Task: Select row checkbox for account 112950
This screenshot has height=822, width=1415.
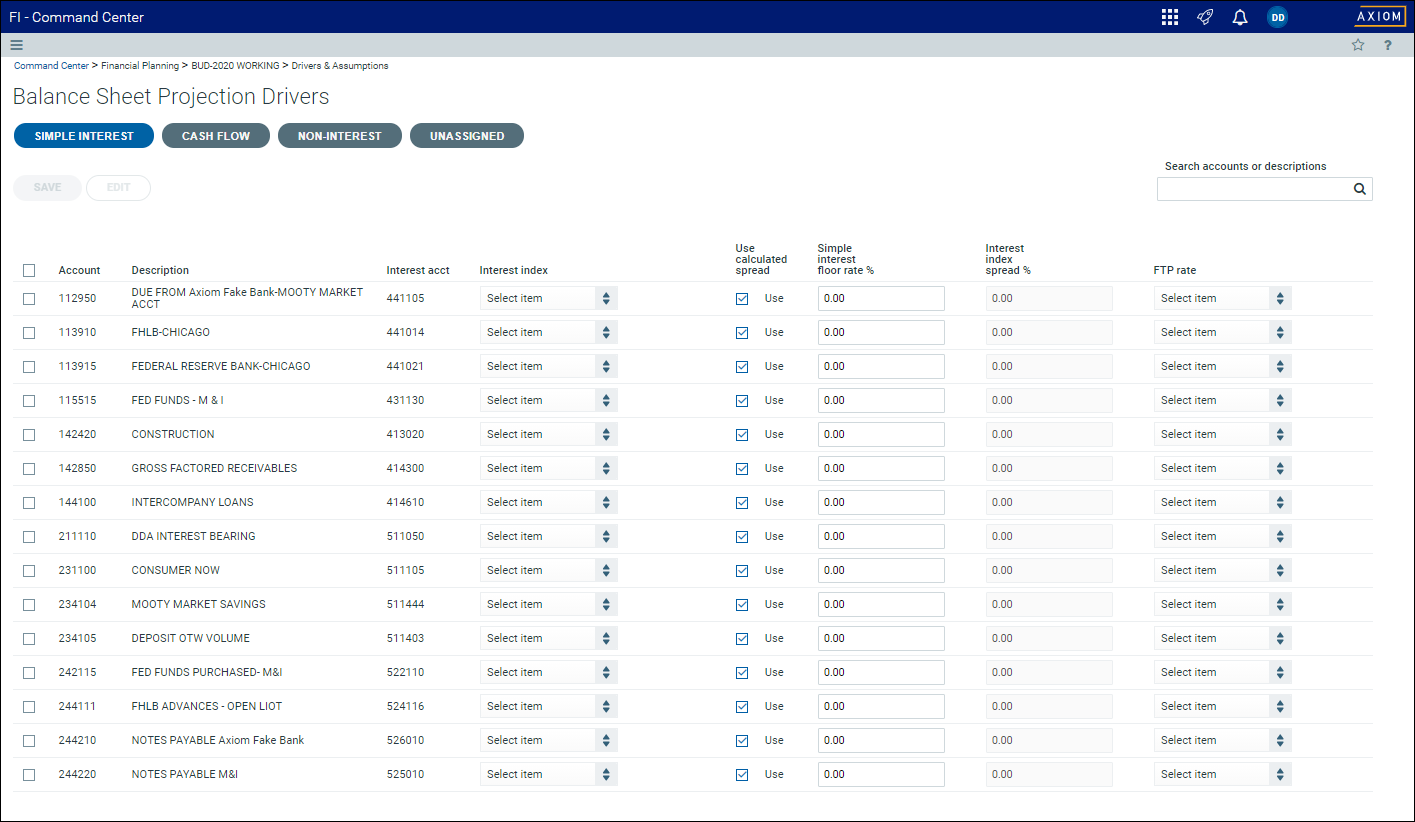Action: (29, 298)
